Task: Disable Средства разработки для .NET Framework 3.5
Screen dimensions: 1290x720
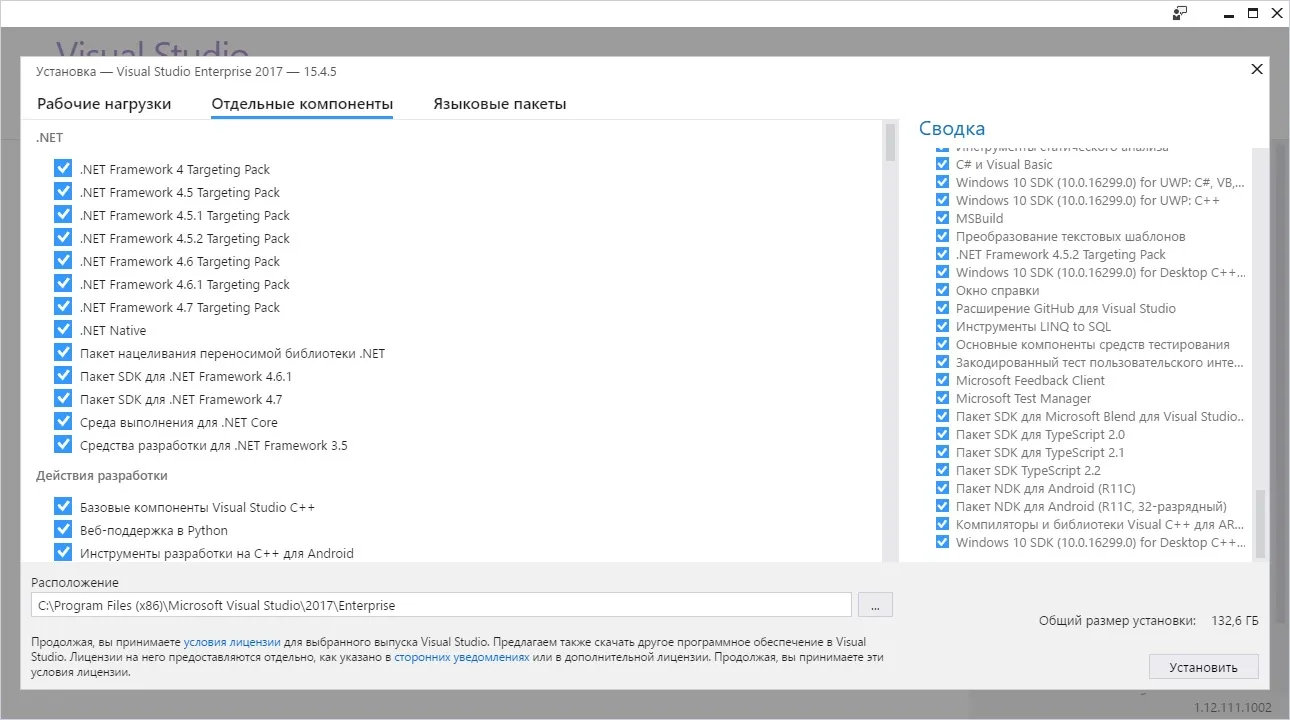Action: coord(64,445)
